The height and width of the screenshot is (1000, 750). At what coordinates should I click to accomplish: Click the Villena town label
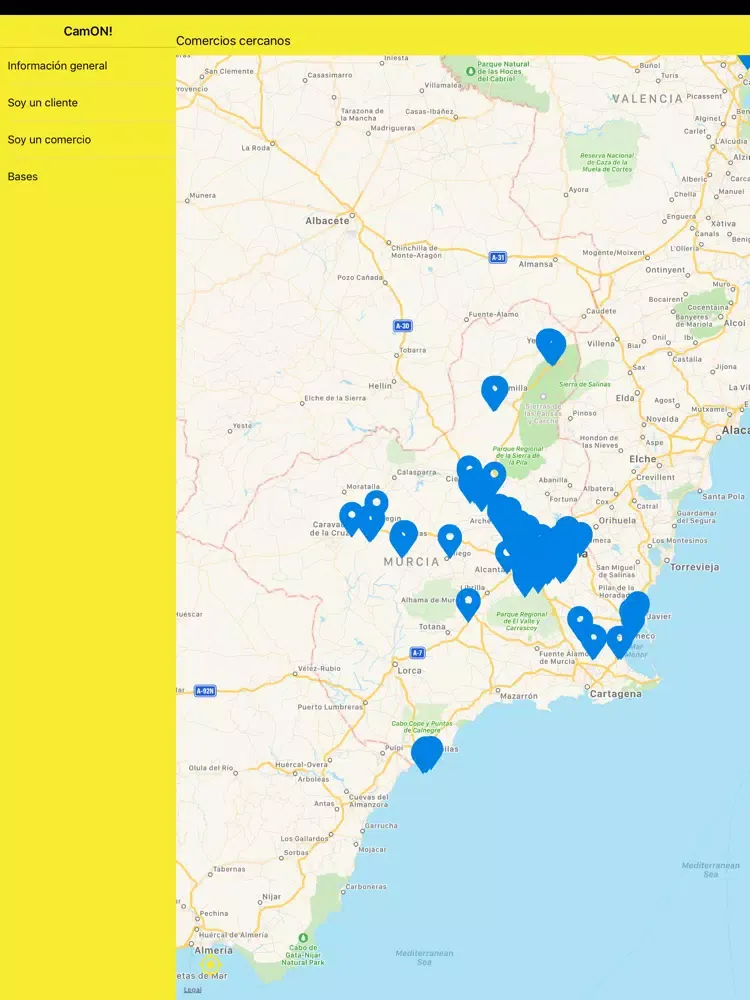[x=601, y=344]
